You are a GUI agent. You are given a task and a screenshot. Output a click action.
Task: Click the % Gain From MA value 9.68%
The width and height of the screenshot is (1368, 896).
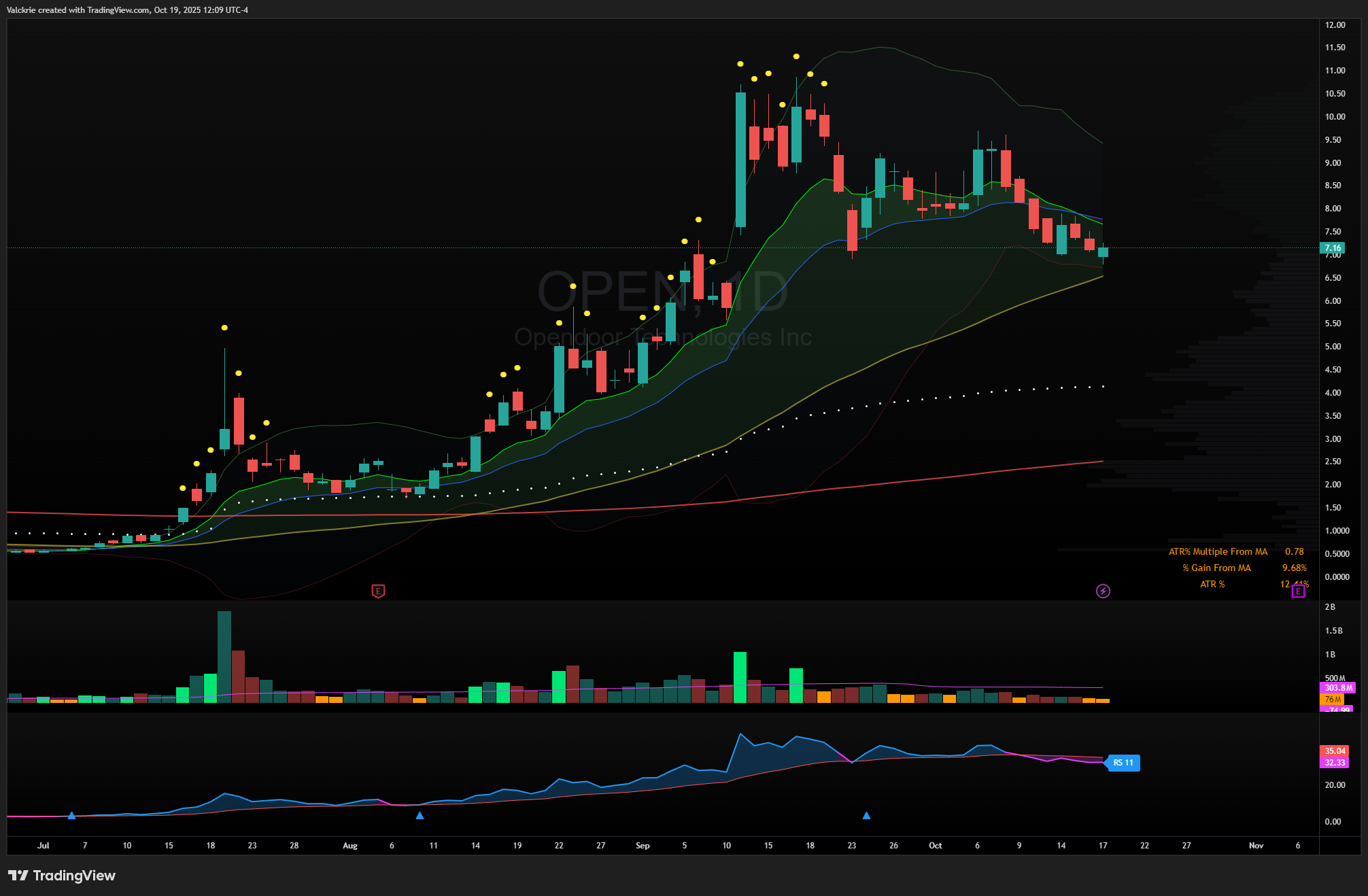(1294, 568)
